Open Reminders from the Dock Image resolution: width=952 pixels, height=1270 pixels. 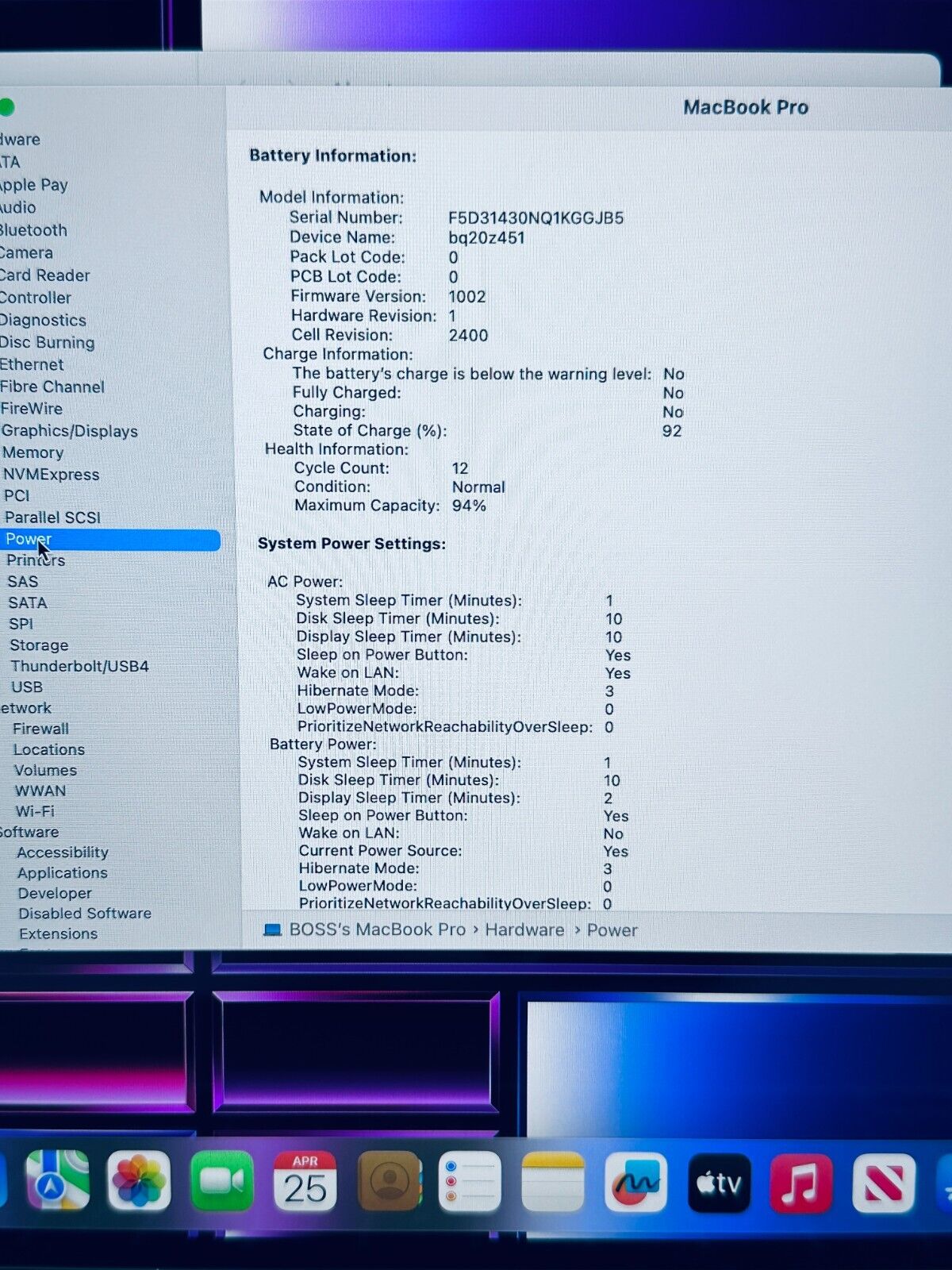pyautogui.click(x=470, y=1181)
